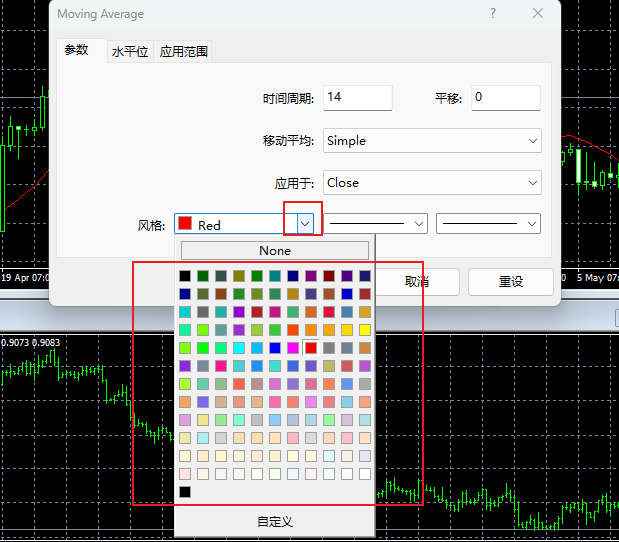619x542 pixels.
Task: Open the 移动平均 Simple dropdown
Action: (432, 141)
